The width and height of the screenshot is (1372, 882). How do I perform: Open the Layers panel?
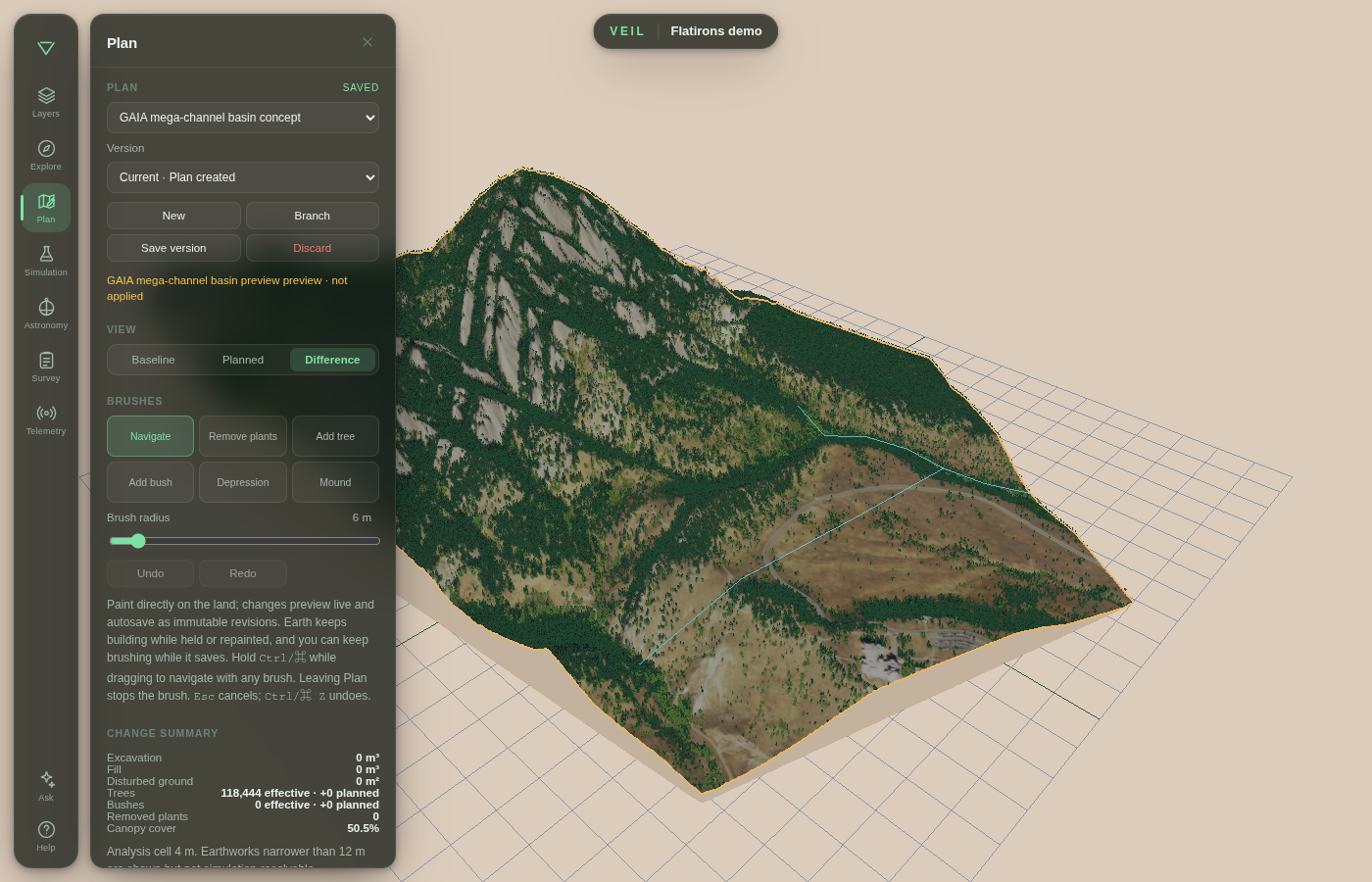(46, 102)
